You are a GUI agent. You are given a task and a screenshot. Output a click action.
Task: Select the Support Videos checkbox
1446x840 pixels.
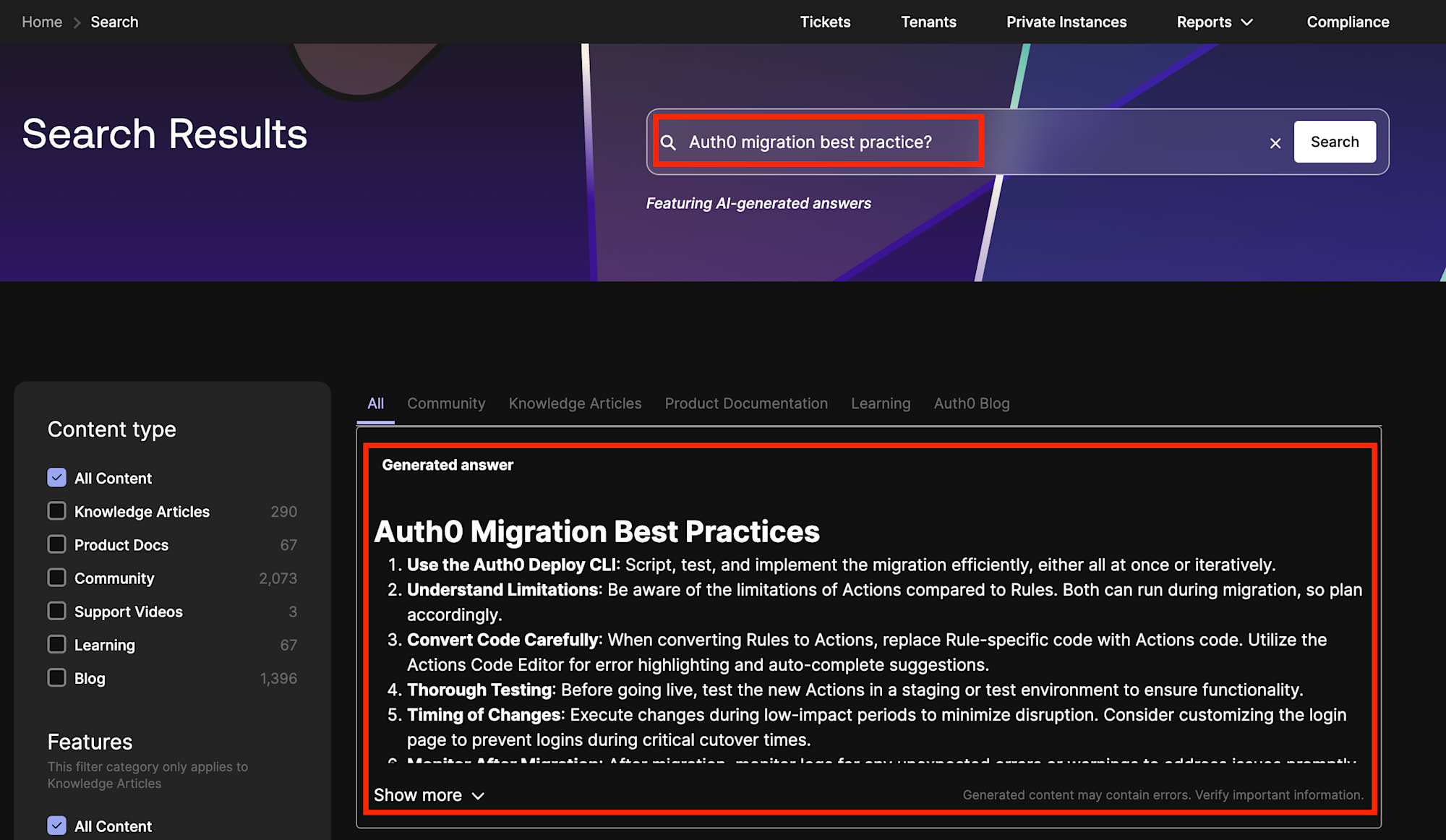tap(56, 611)
